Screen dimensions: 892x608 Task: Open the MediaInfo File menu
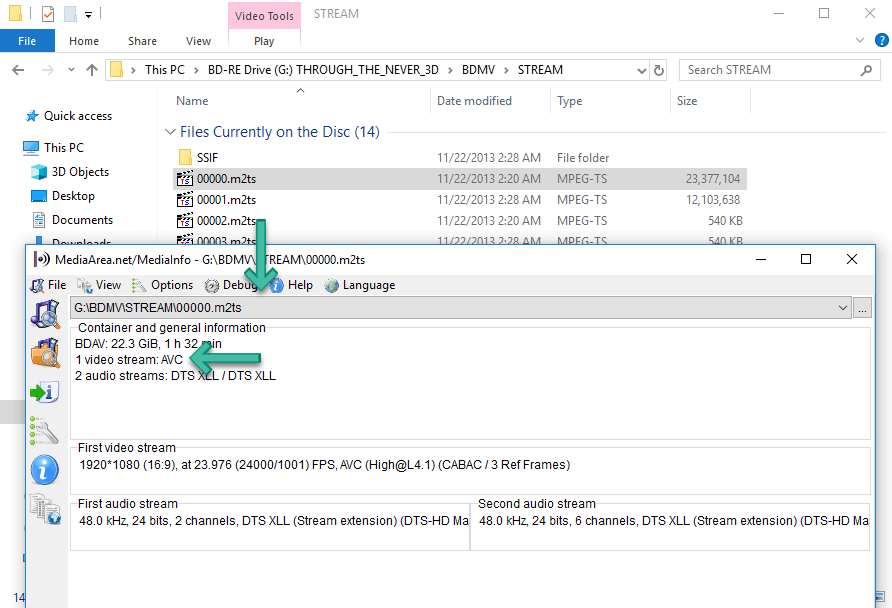click(49, 285)
